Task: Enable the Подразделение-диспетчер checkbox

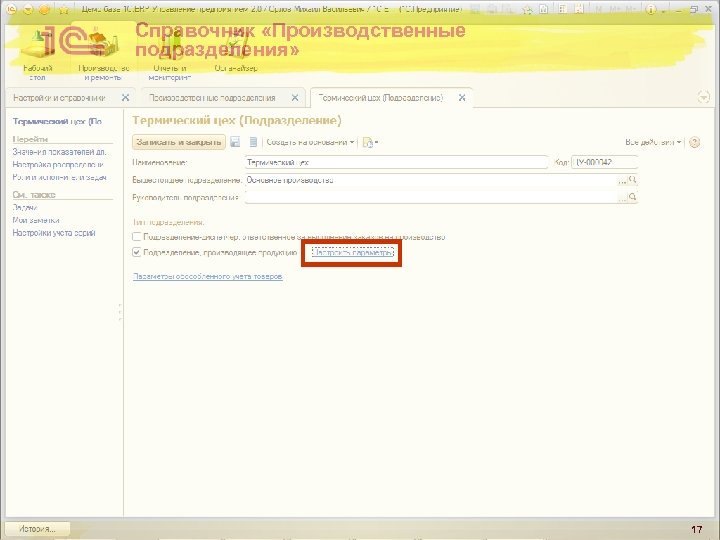Action: point(136,237)
